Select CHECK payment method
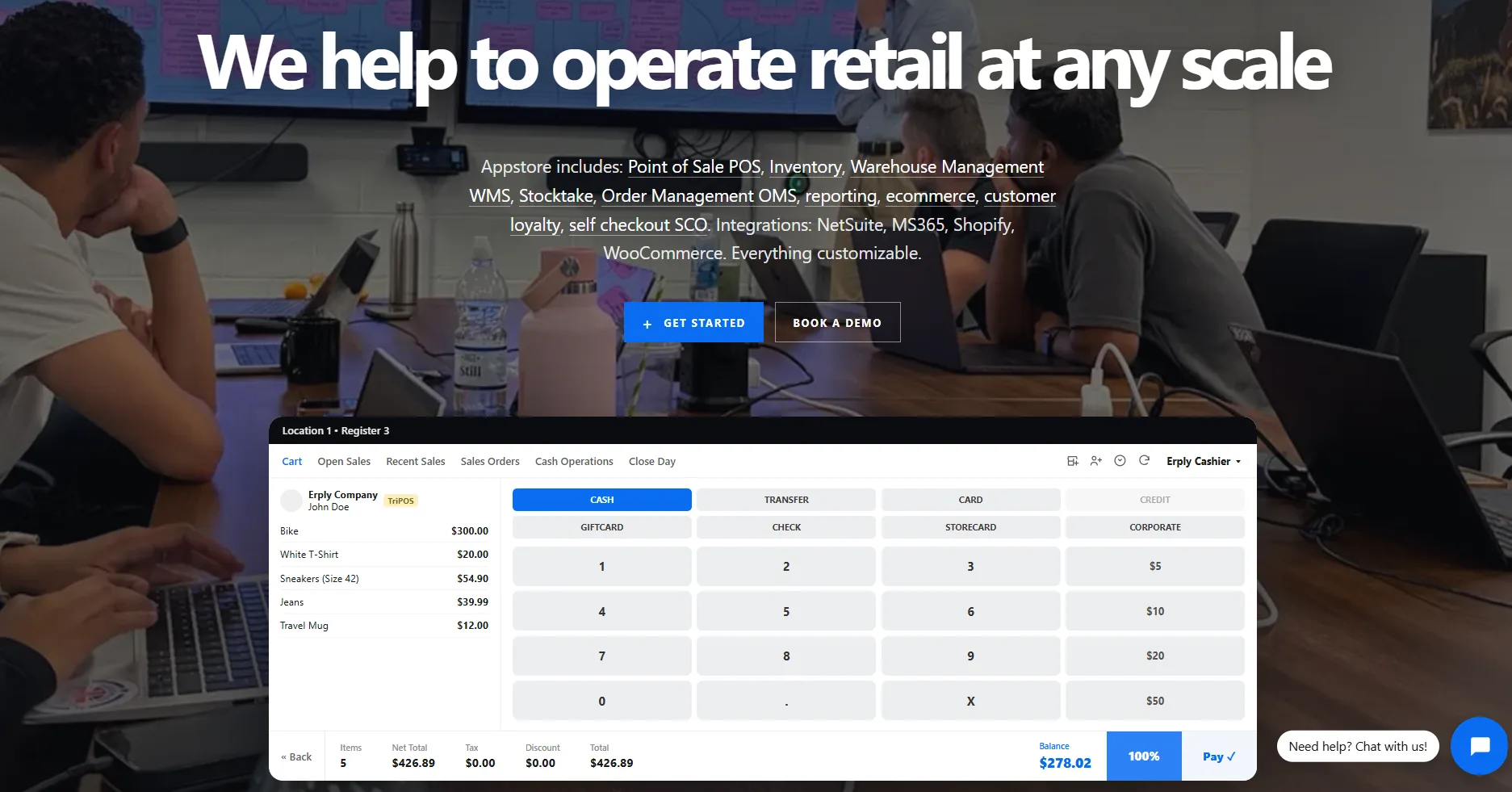The height and width of the screenshot is (792, 1512). pyautogui.click(x=786, y=527)
